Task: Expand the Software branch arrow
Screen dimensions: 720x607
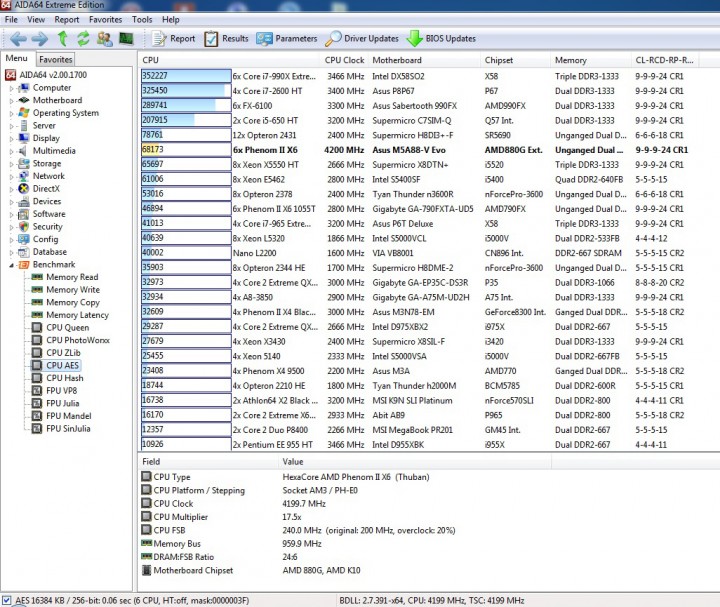Action: pos(11,214)
